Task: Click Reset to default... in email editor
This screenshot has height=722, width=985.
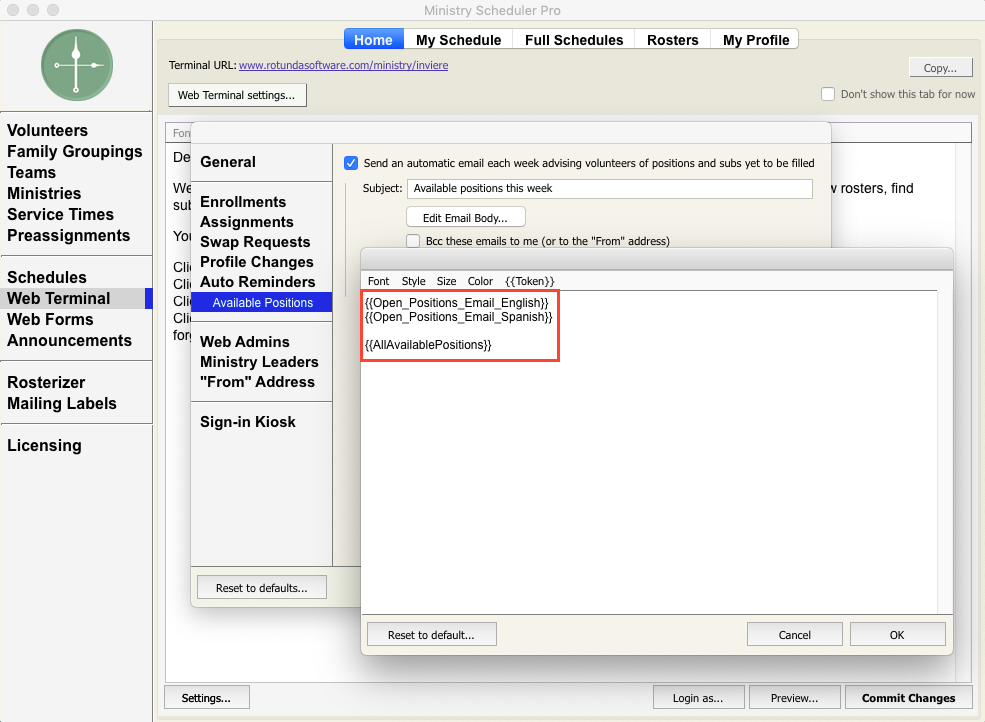Action: point(432,635)
